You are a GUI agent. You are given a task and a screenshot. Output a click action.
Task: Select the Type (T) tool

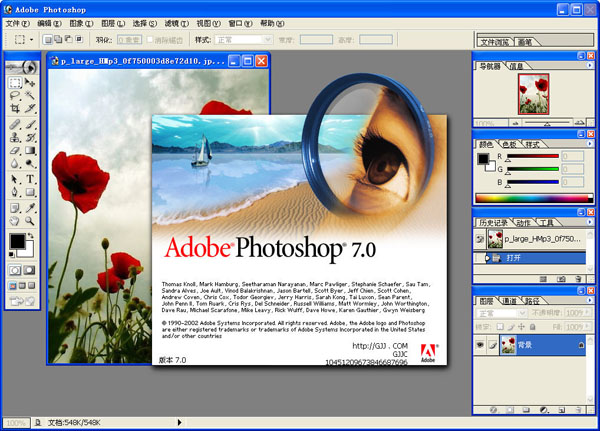[x=31, y=179]
